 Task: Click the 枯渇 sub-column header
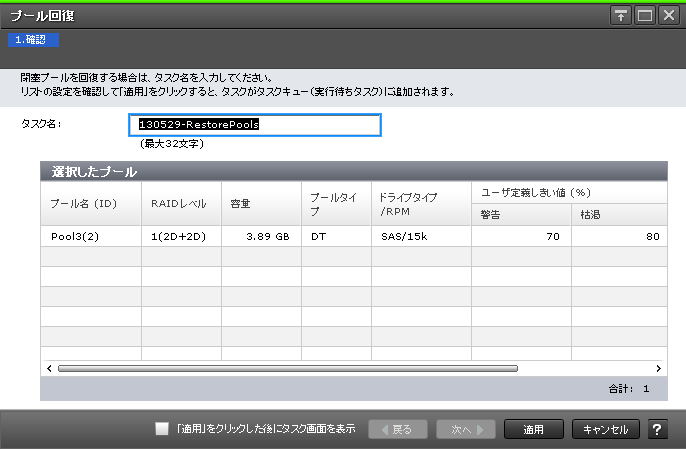point(620,214)
